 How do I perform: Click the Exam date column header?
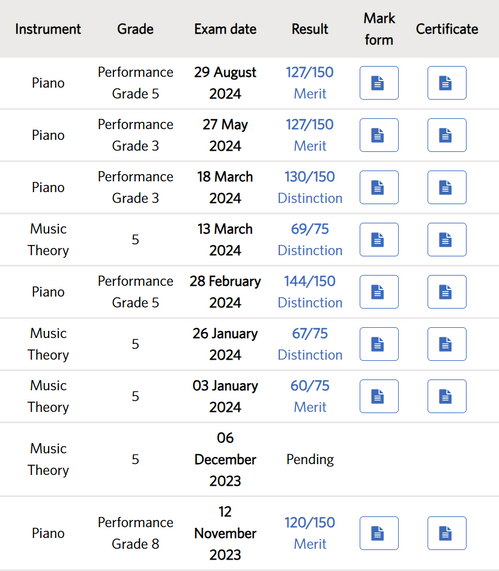[225, 29]
